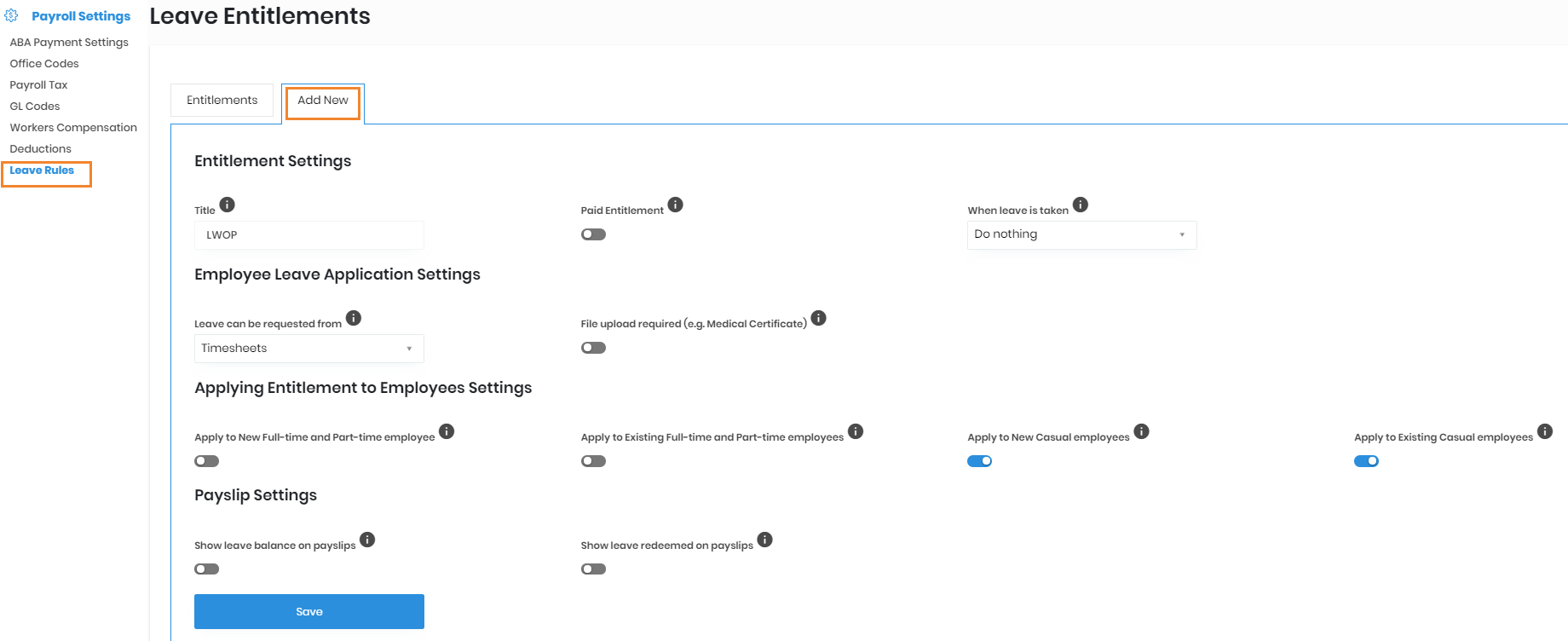
Task: Click info icon for Show leave redeemed on payslips
Action: (x=764, y=540)
